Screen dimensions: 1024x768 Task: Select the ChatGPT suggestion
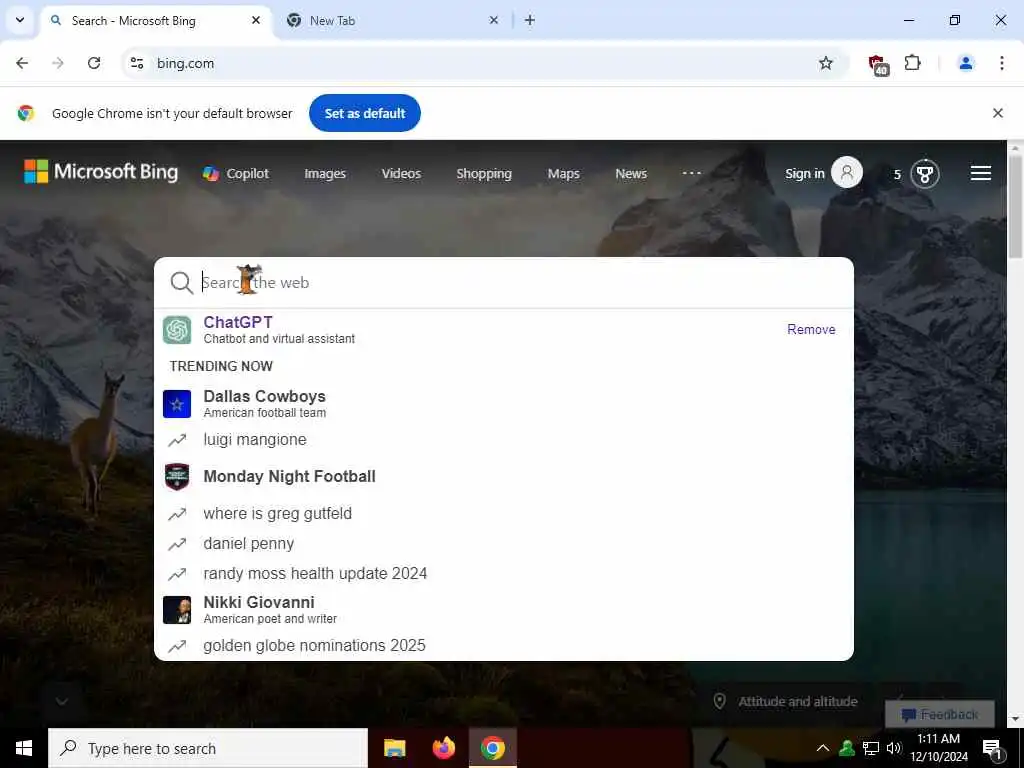coord(504,330)
